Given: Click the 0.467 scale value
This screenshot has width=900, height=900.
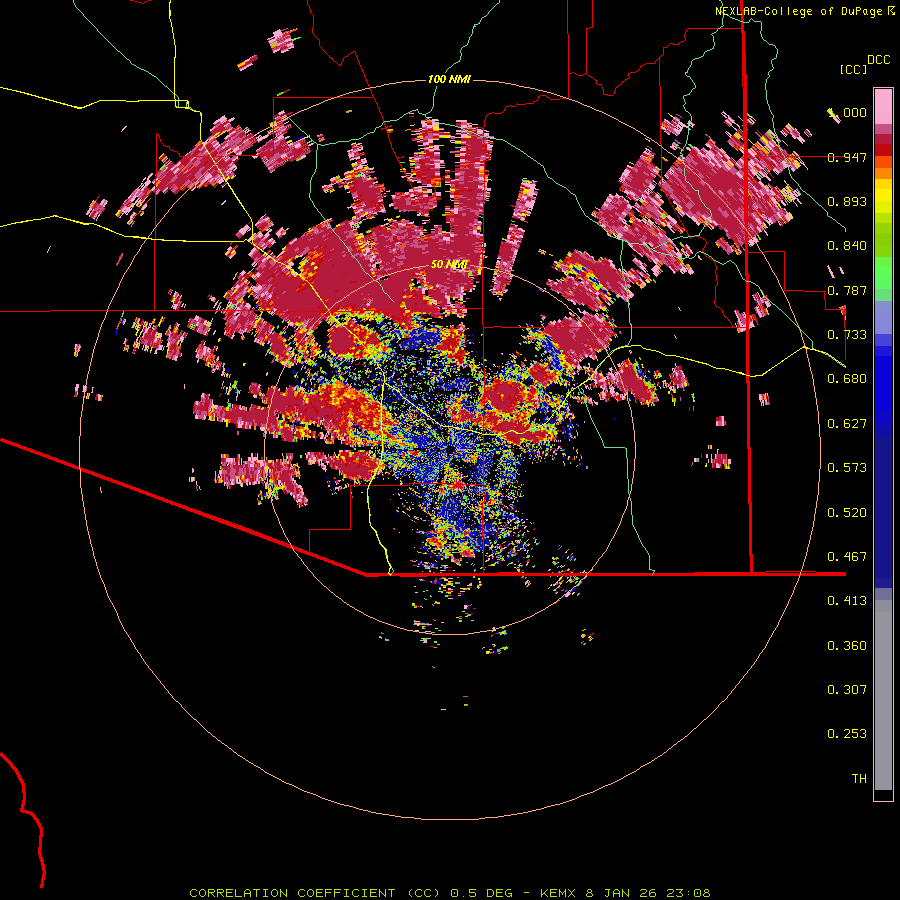Looking at the screenshot, I should pos(847,557).
